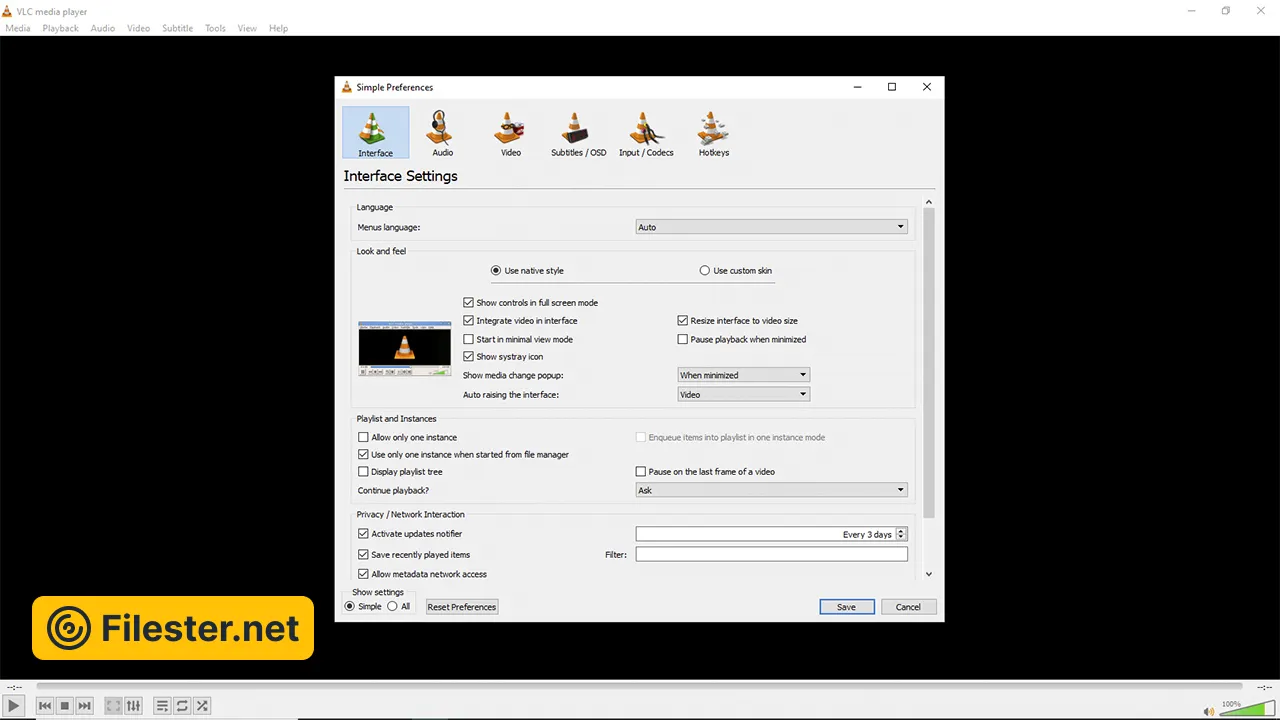
Task: Mute audio using the speaker icon
Action: (x=1209, y=711)
